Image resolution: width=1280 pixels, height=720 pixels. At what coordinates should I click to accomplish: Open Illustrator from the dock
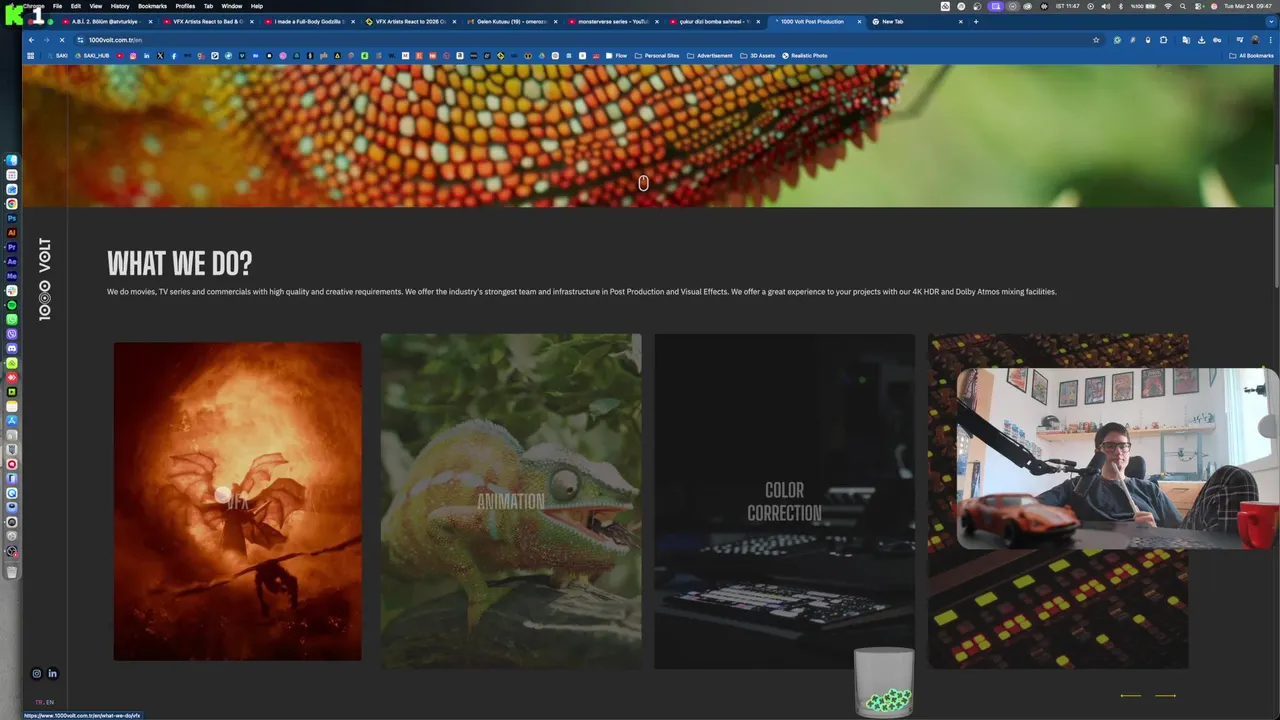[12, 232]
